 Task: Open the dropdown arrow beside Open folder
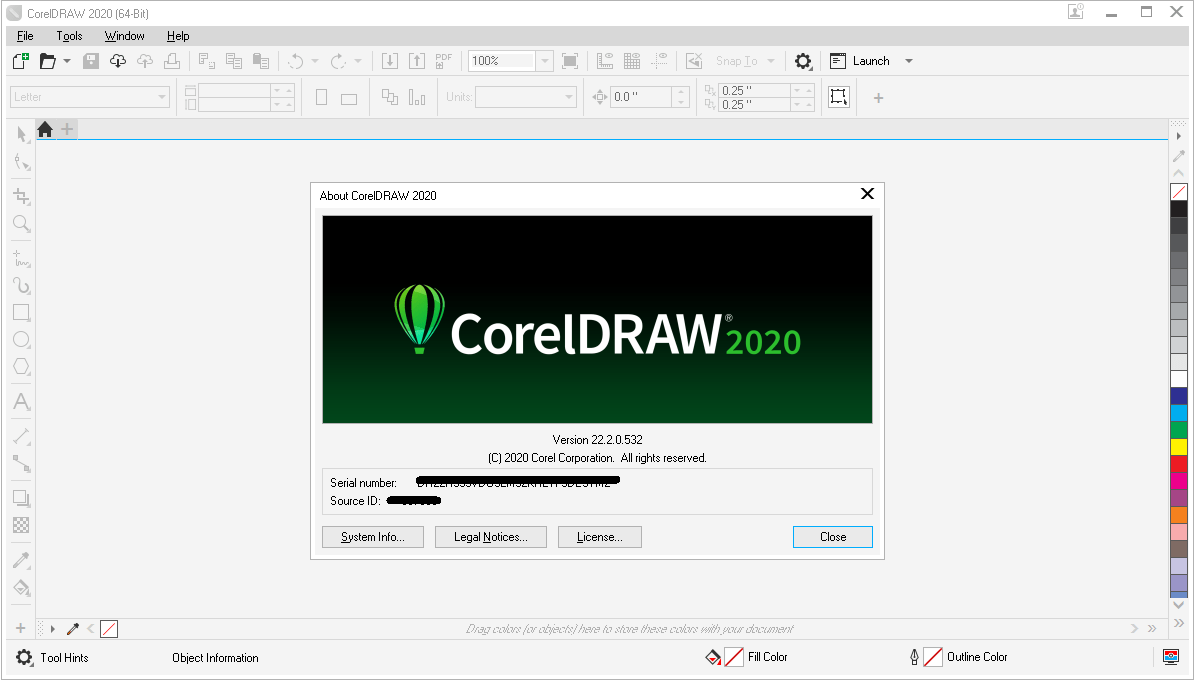67,61
